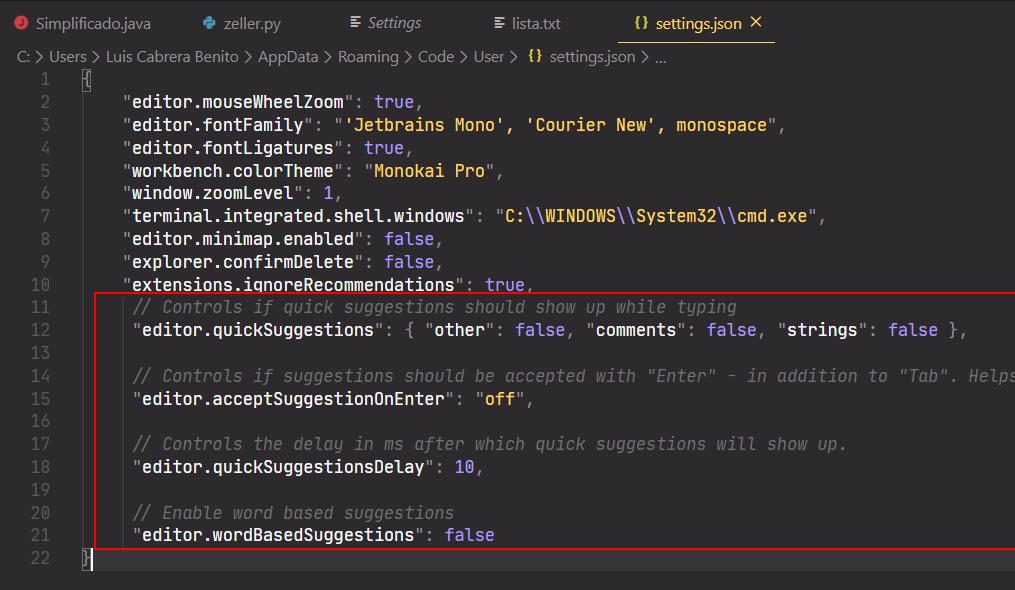1015x590 pixels.
Task: Click the JSON braces icon in the breadcrumb
Action: click(x=535, y=57)
